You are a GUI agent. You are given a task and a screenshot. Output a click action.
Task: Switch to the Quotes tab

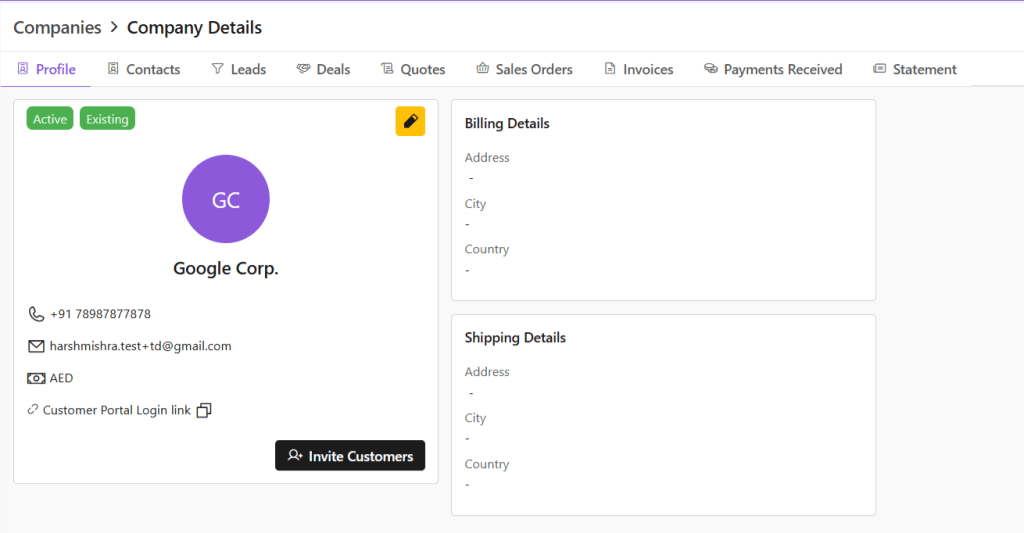[x=412, y=69]
